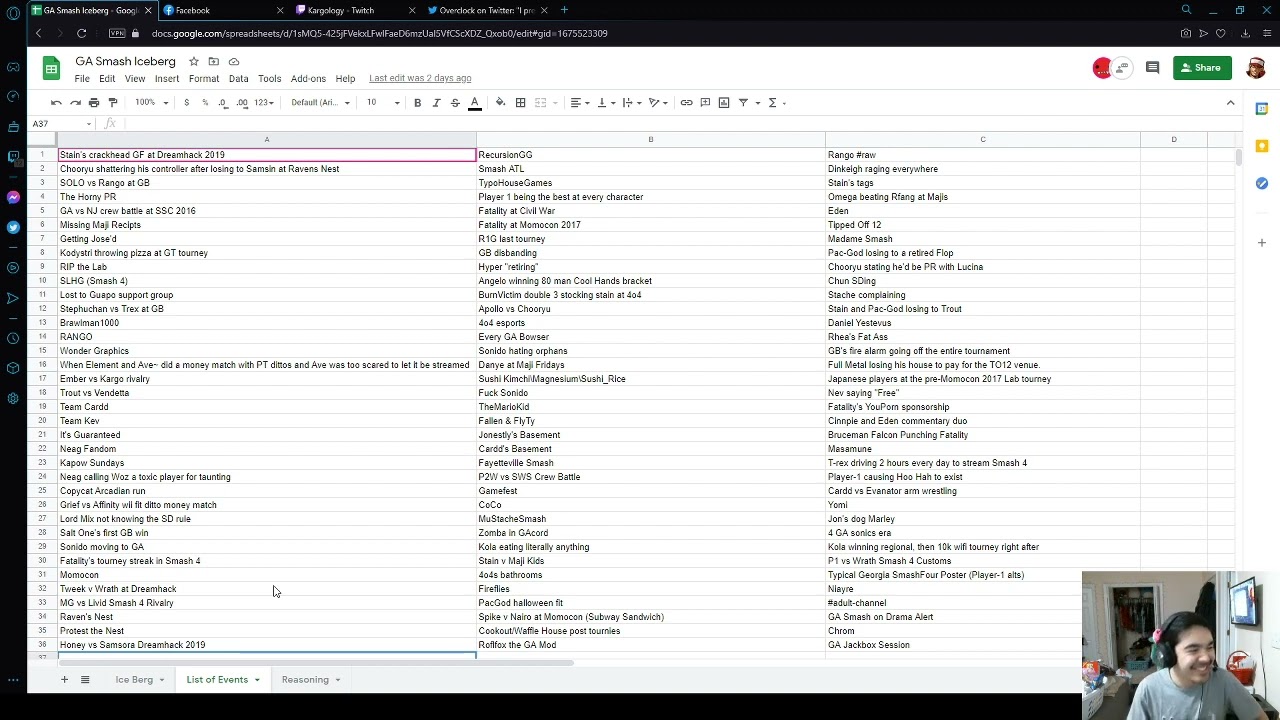Open horizontal align dropdown
The height and width of the screenshot is (720, 1280).
pyautogui.click(x=580, y=102)
